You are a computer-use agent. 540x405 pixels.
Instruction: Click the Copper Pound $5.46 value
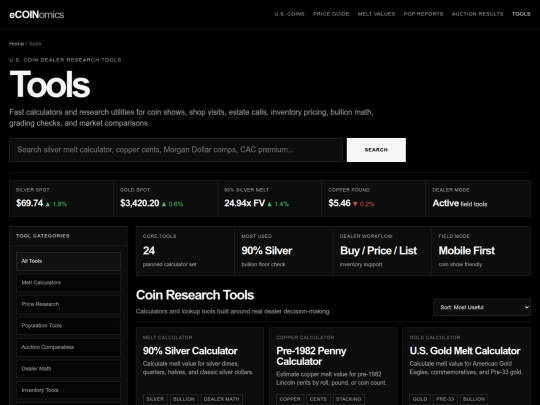339,203
